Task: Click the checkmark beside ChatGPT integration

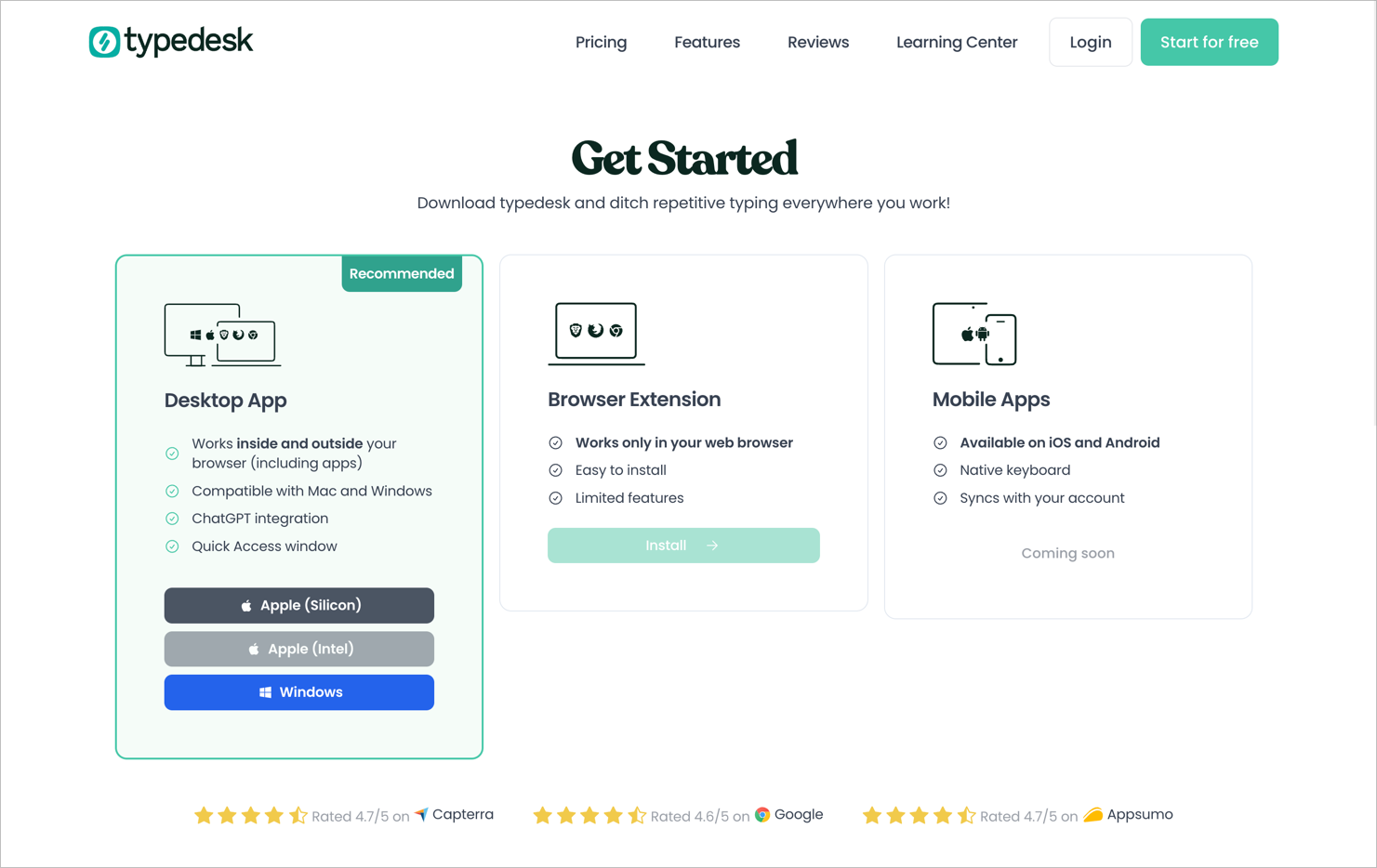Action: [172, 519]
